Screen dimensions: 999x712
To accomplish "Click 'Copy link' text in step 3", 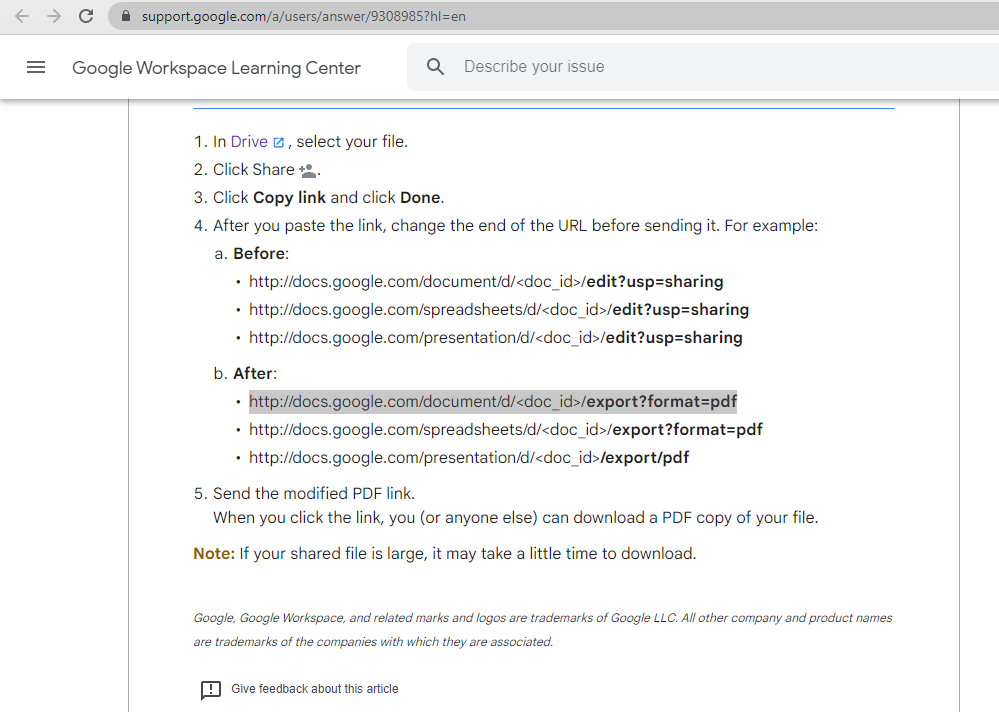I will (289, 197).
